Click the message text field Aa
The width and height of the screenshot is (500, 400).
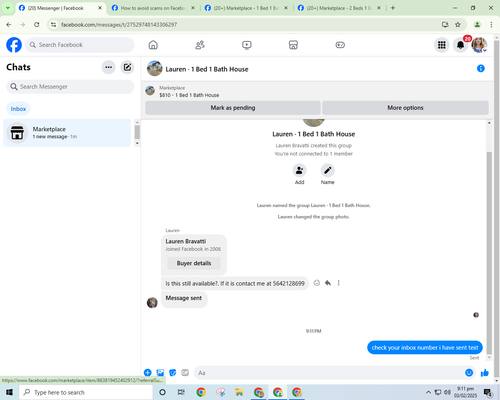click(x=328, y=373)
